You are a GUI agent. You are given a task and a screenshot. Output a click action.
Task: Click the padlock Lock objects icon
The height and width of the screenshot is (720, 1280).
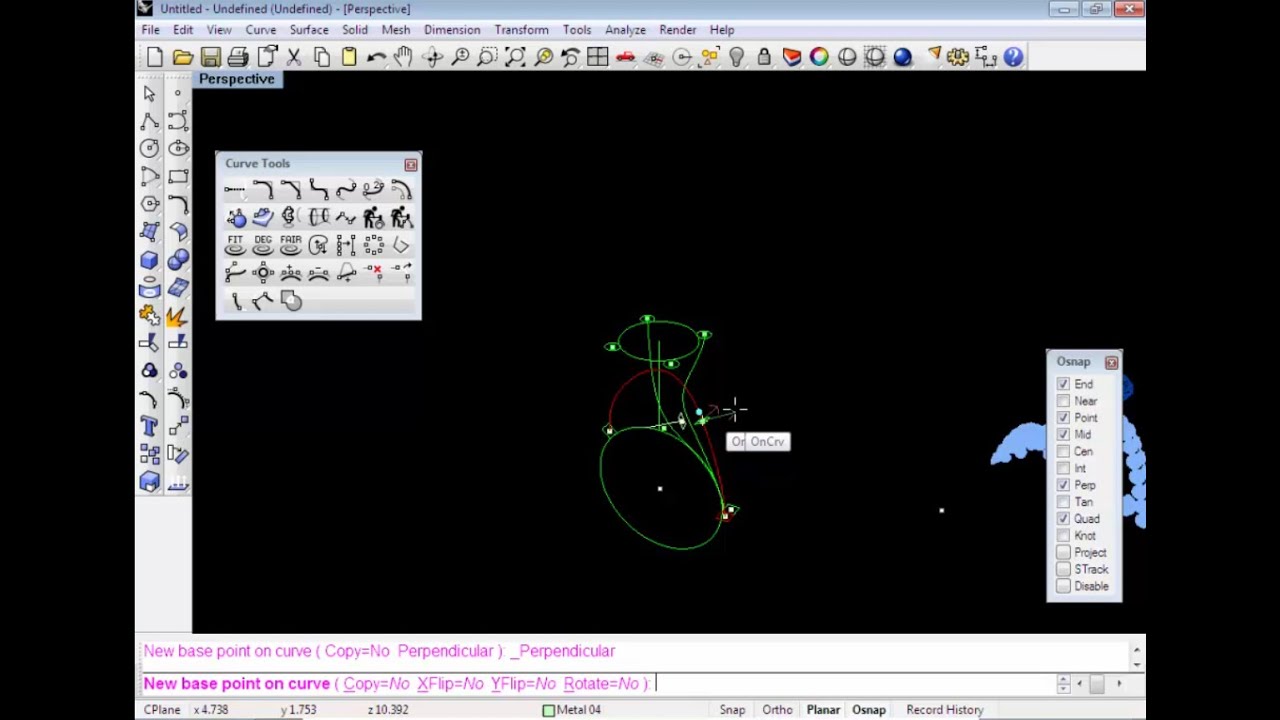764,57
